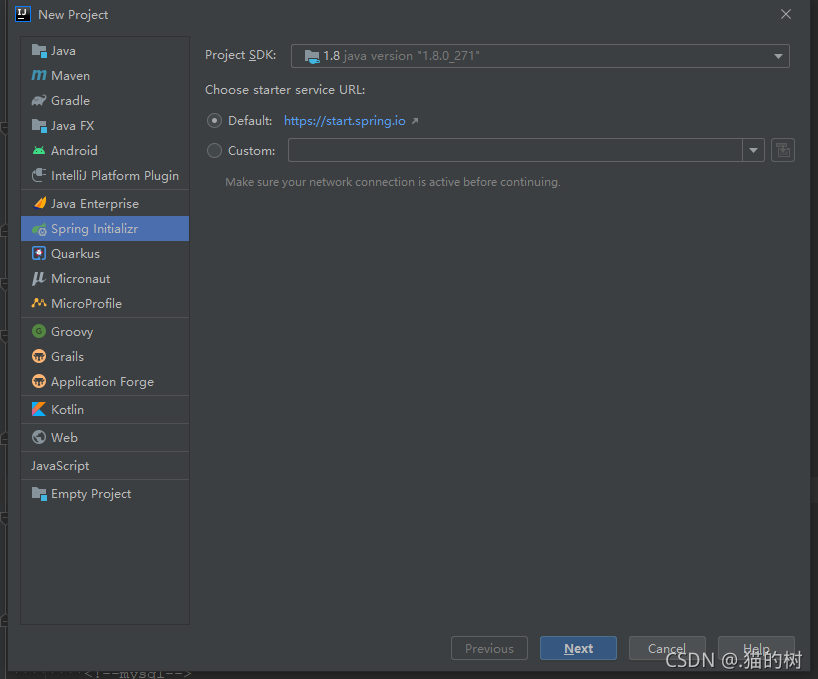Click the Android robot icon
This screenshot has height=679, width=818.
(x=39, y=151)
